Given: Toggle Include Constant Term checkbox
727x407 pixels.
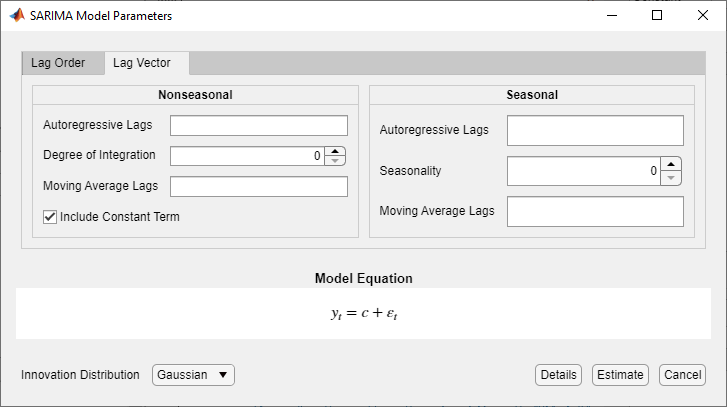Looking at the screenshot, I should [50, 216].
